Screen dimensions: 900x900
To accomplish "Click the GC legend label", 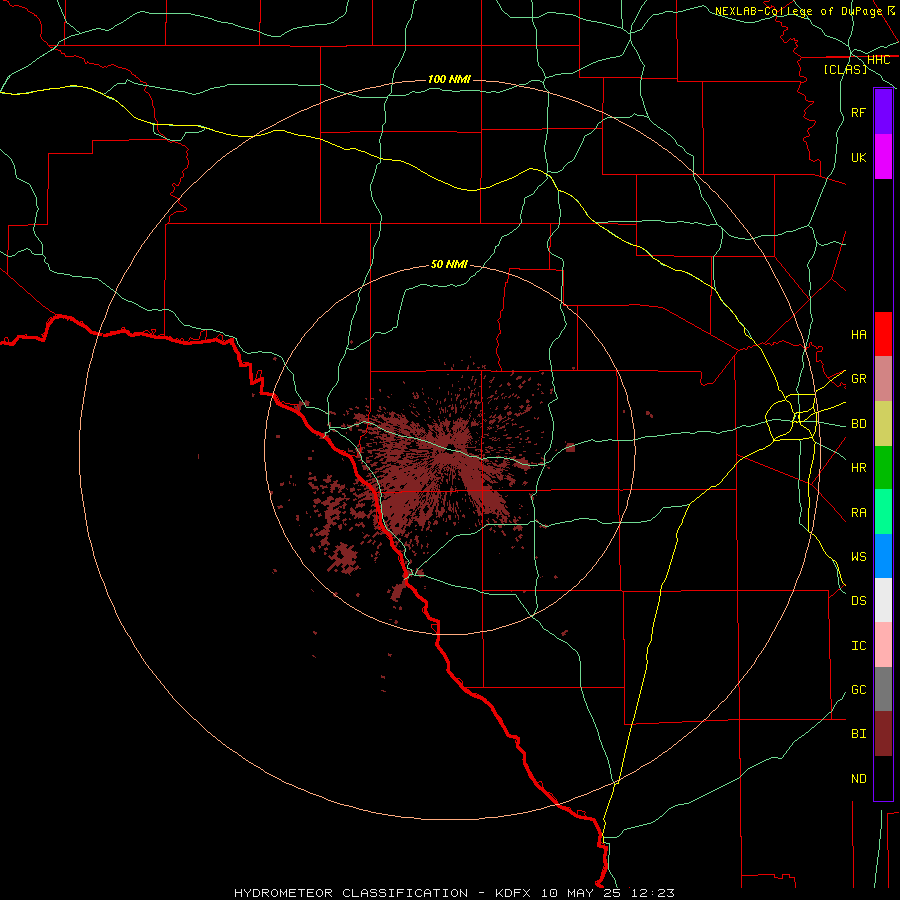I will coord(858,689).
